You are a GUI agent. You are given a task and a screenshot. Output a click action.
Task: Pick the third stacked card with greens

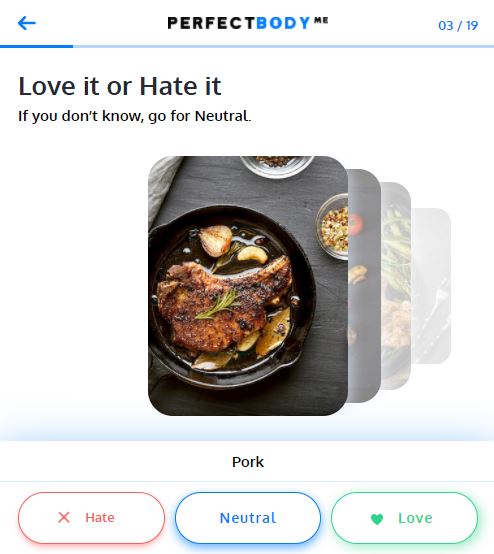(x=396, y=285)
